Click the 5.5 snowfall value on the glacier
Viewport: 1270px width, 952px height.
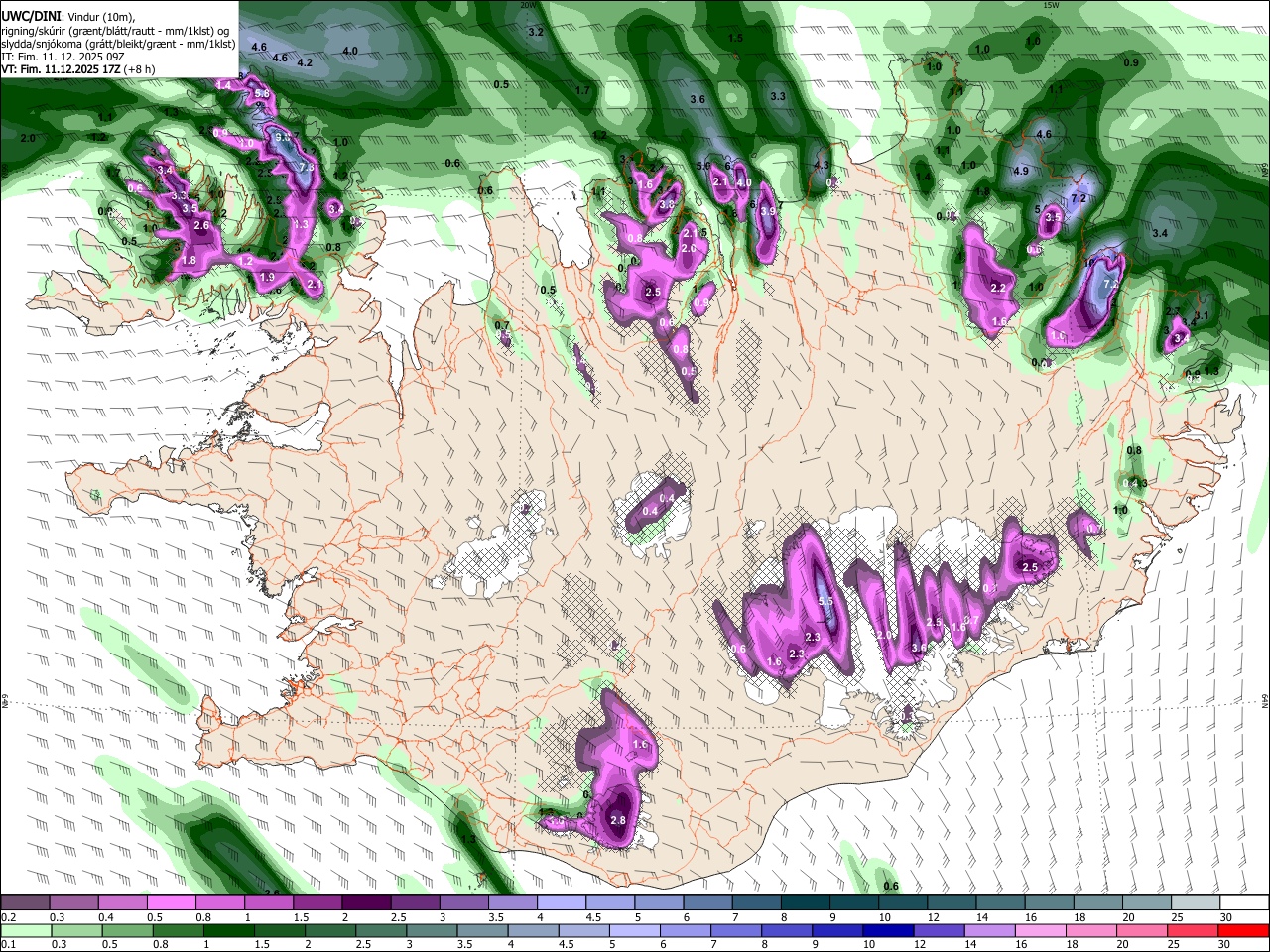tap(825, 602)
